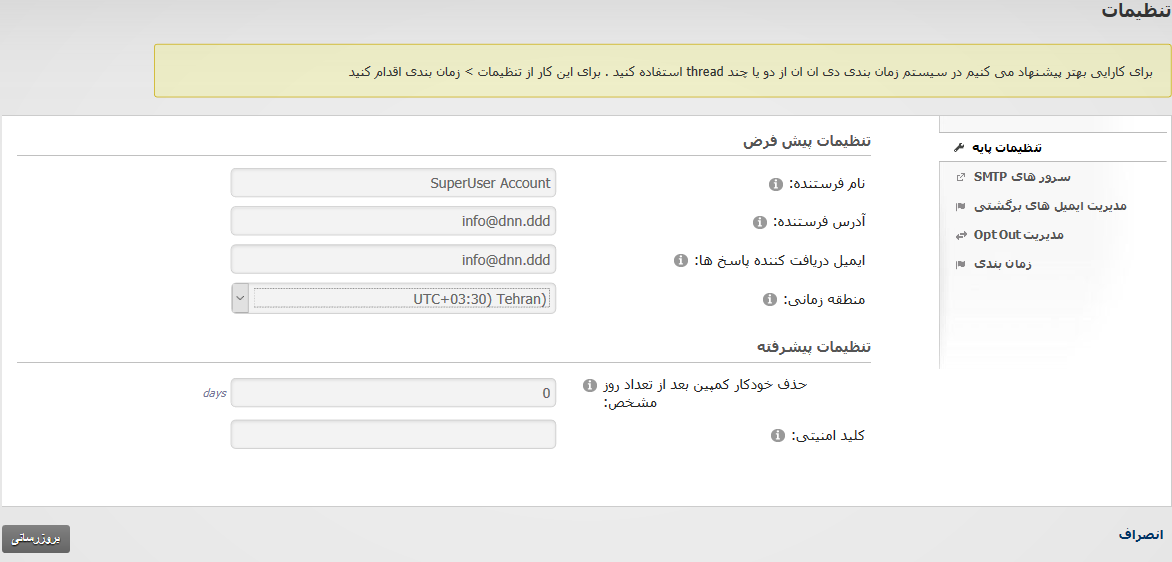1172x562 pixels.
Task: Show help for ایمیل دریافت کننده پاسخ ها
Action: point(681,261)
